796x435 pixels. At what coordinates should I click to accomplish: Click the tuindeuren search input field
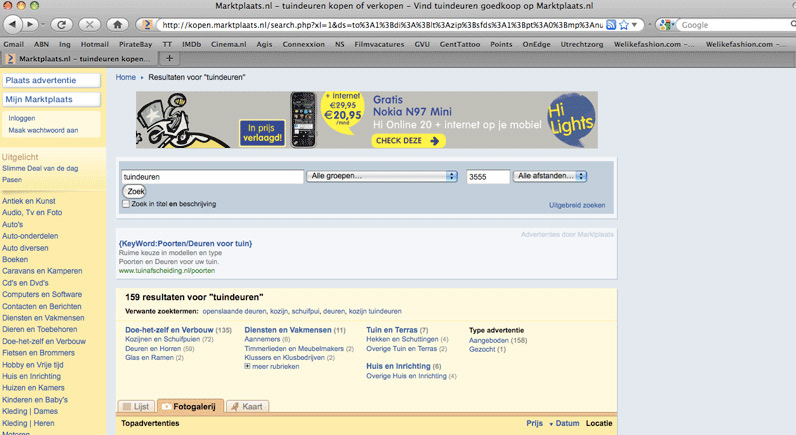[212, 177]
